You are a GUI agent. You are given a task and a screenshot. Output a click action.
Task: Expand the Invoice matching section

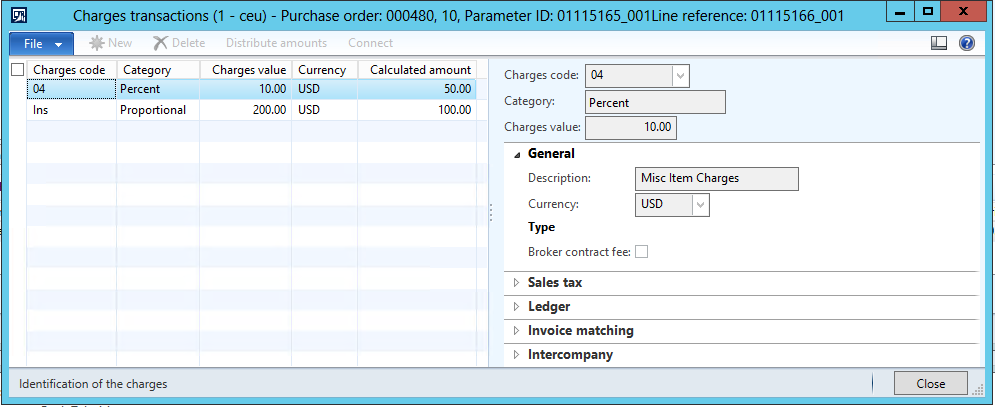580,331
